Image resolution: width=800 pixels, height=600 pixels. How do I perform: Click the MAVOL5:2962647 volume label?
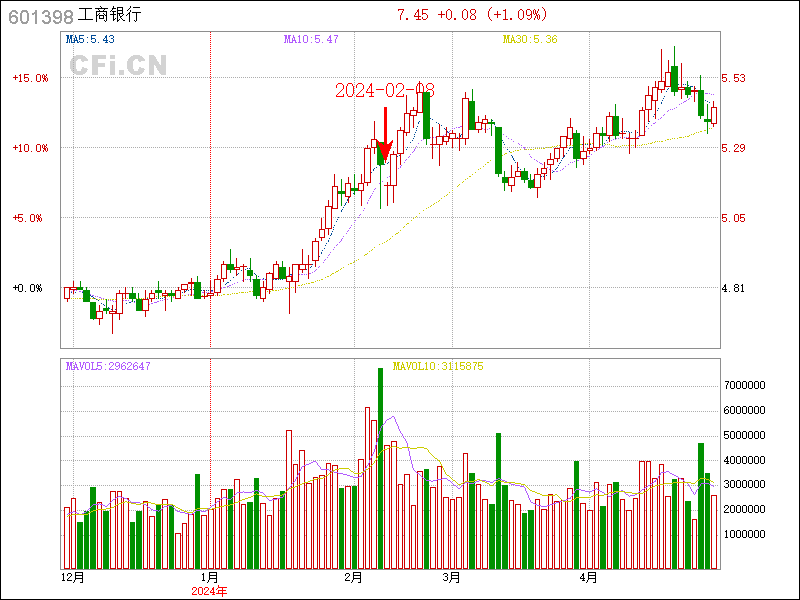pyautogui.click(x=108, y=366)
